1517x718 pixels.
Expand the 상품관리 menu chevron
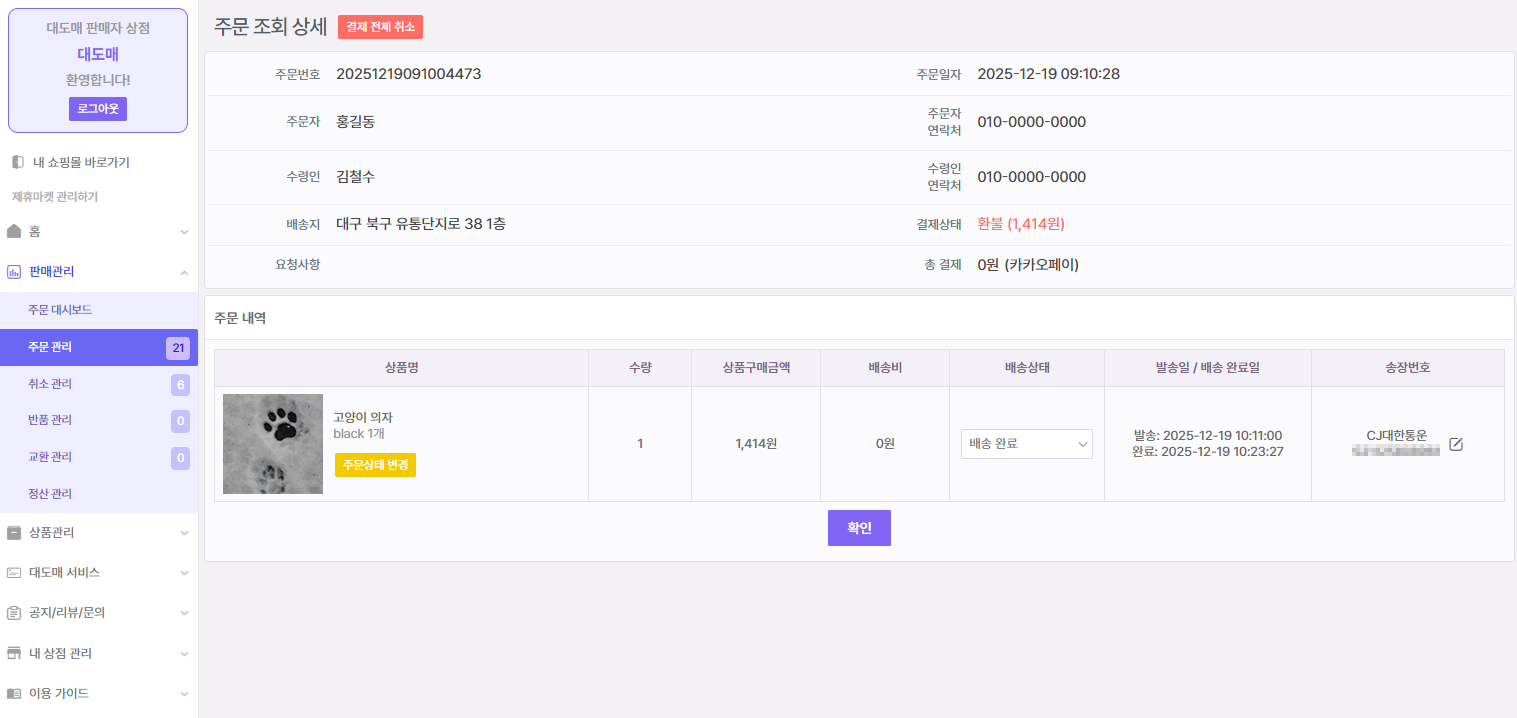(x=184, y=533)
